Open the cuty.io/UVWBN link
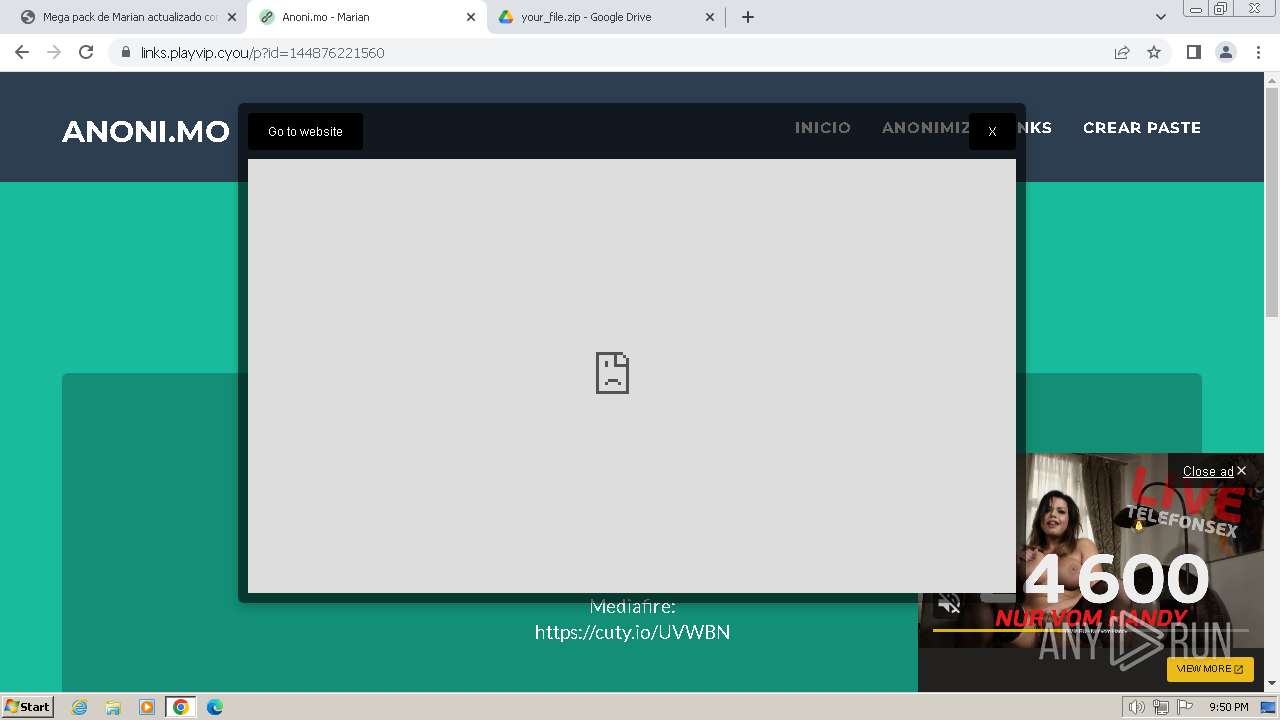1280x720 pixels. tap(632, 632)
